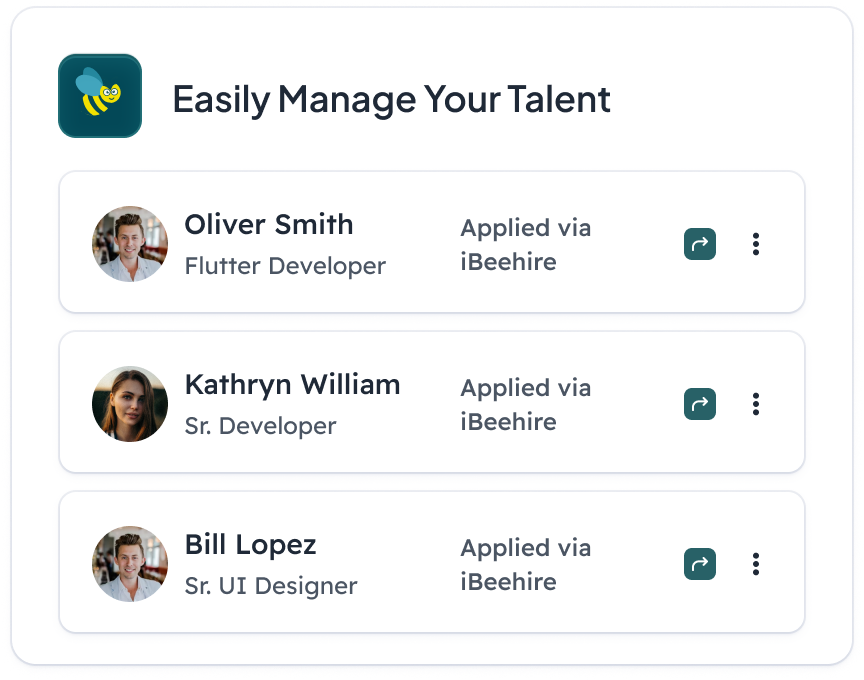Open candidate Bill Lopez's name
The width and height of the screenshot is (864, 680).
[x=250, y=545]
